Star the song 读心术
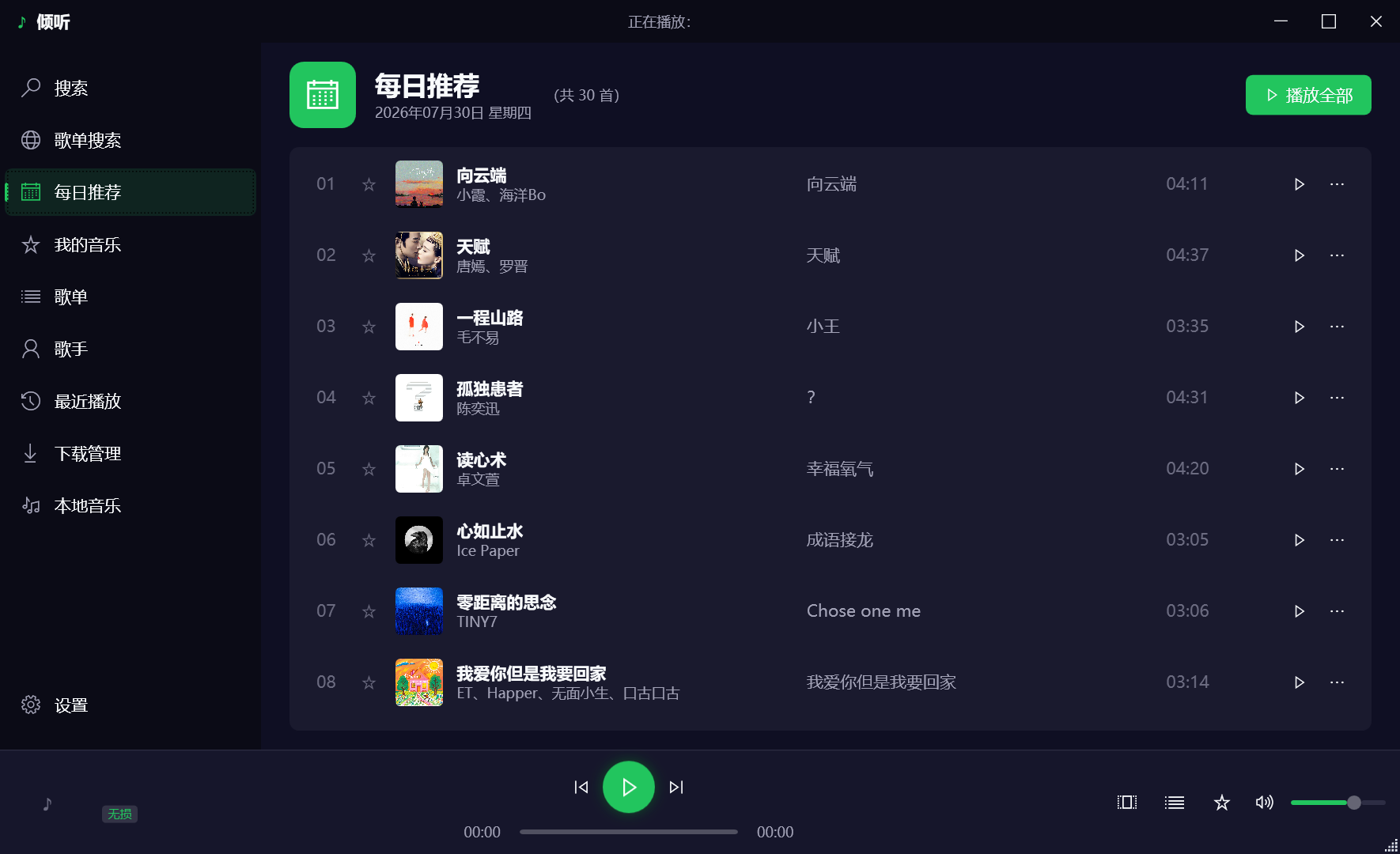Screen dimensions: 1400x854 pos(369,469)
